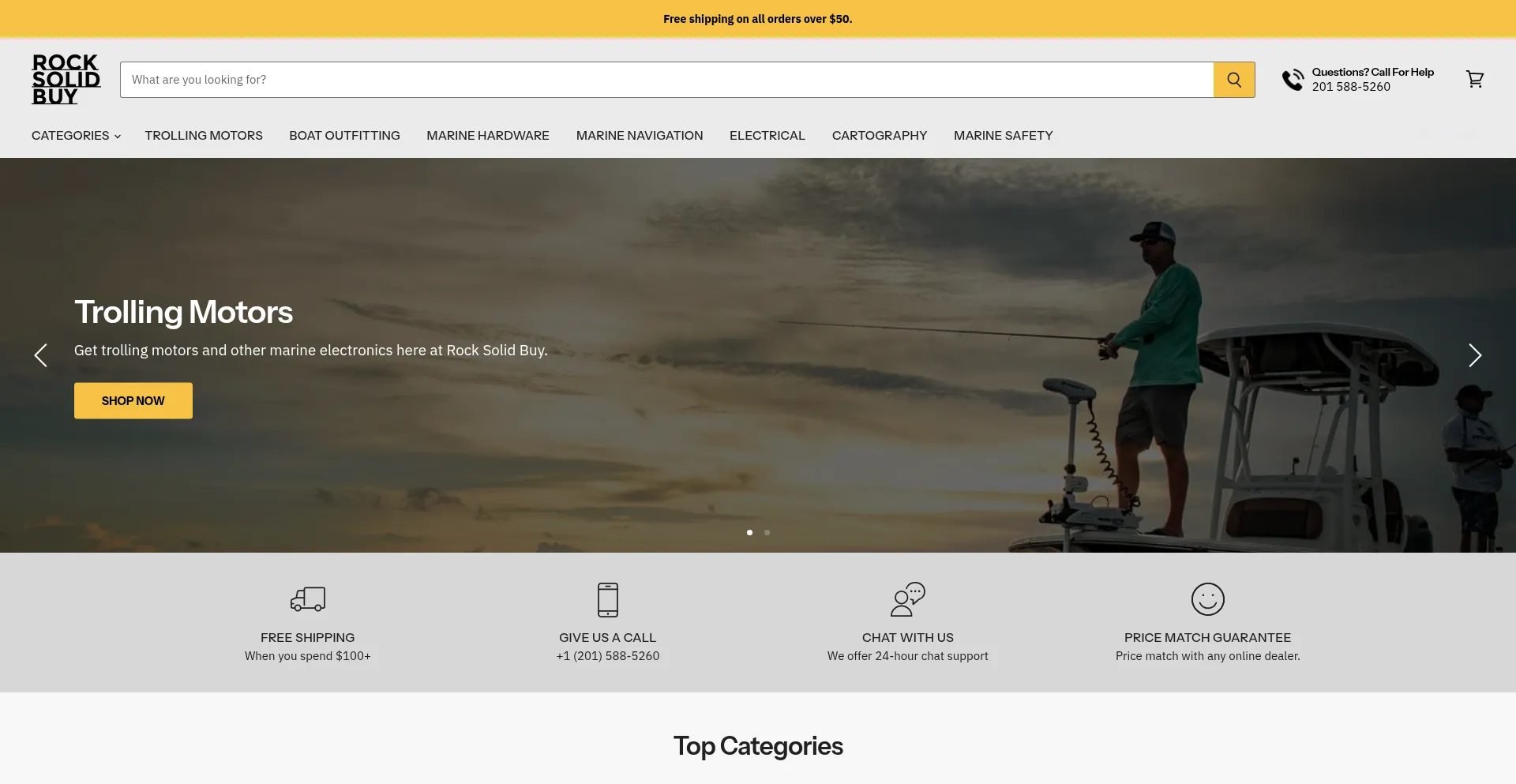Click the Trolling Motors hero heading
The image size is (1516, 784).
[184, 312]
